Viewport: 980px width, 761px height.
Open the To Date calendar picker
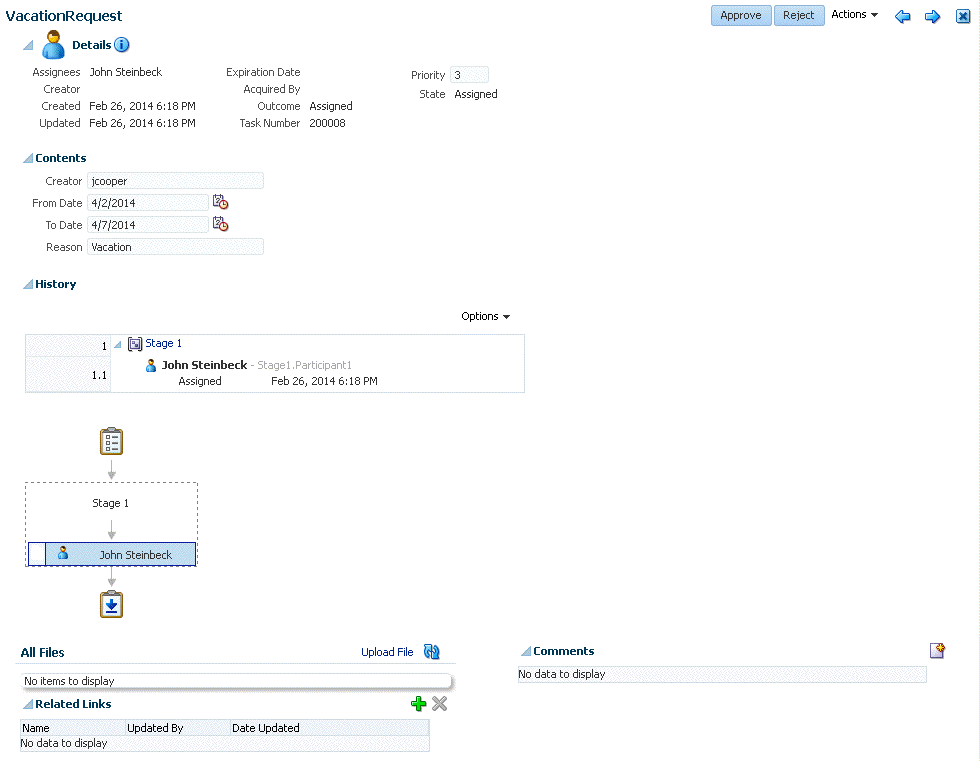pyautogui.click(x=220, y=224)
